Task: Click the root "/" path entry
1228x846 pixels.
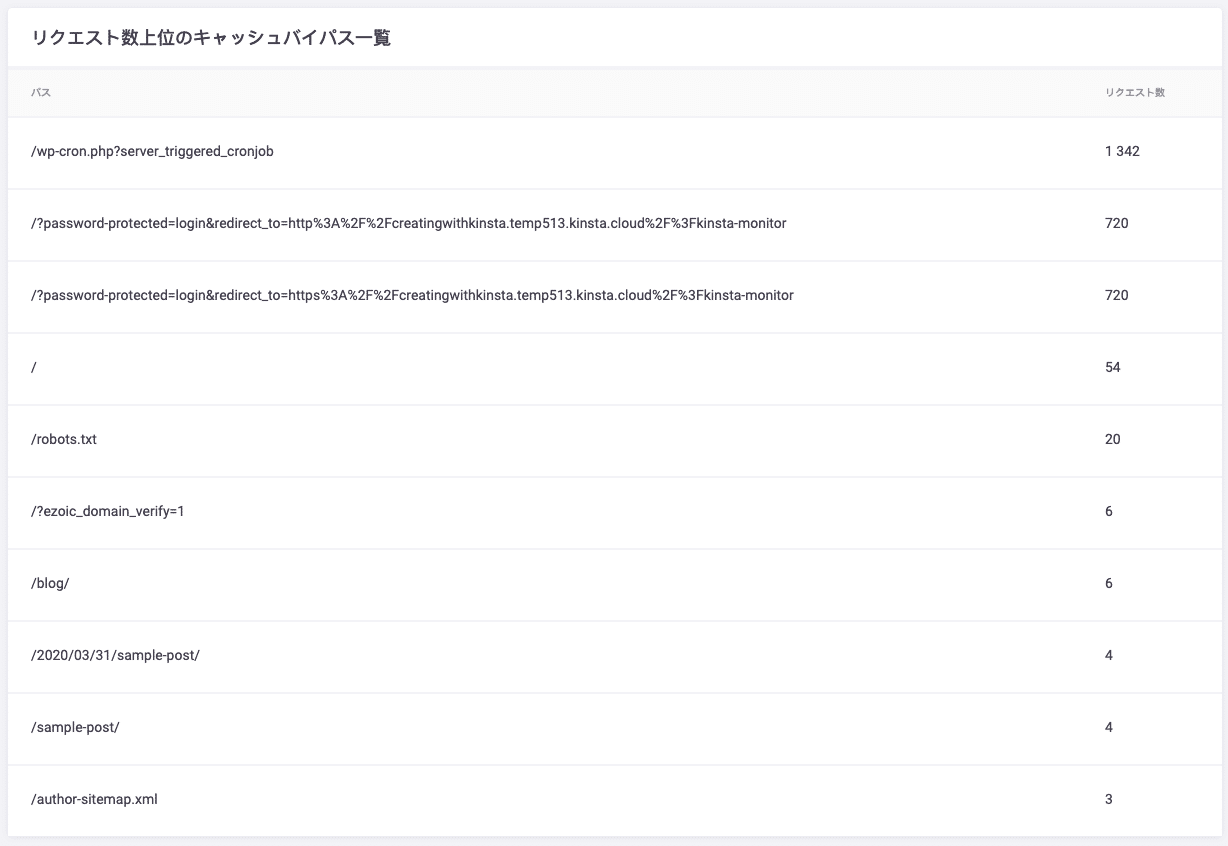Action: click(x=34, y=368)
